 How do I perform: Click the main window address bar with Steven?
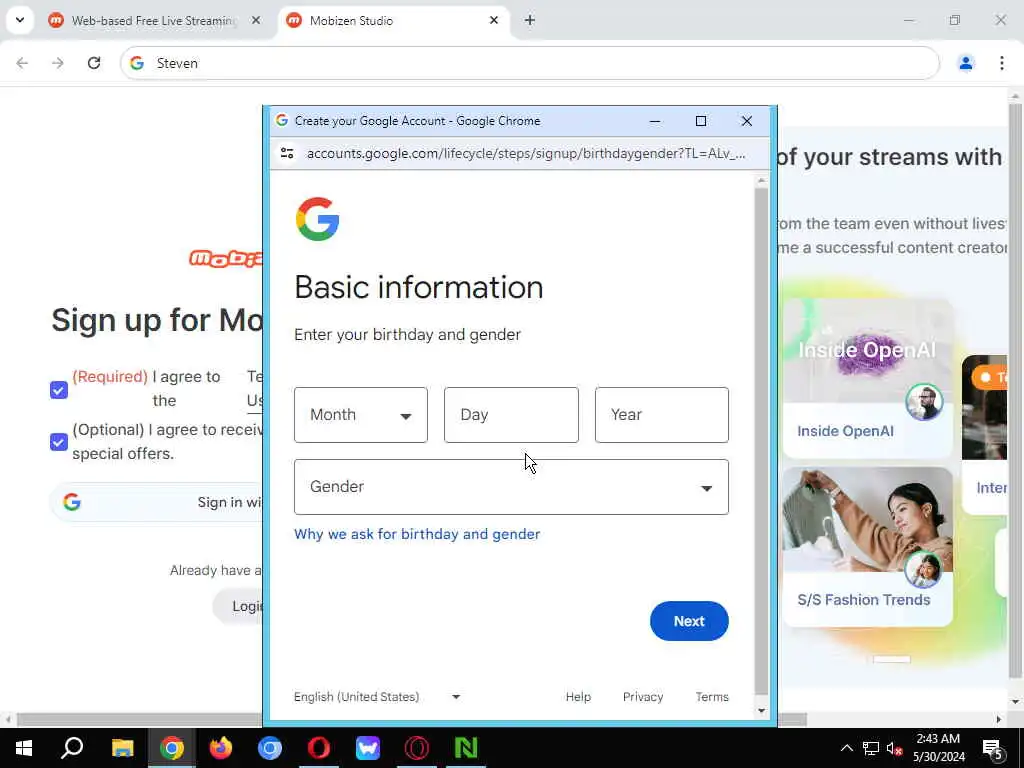[530, 63]
